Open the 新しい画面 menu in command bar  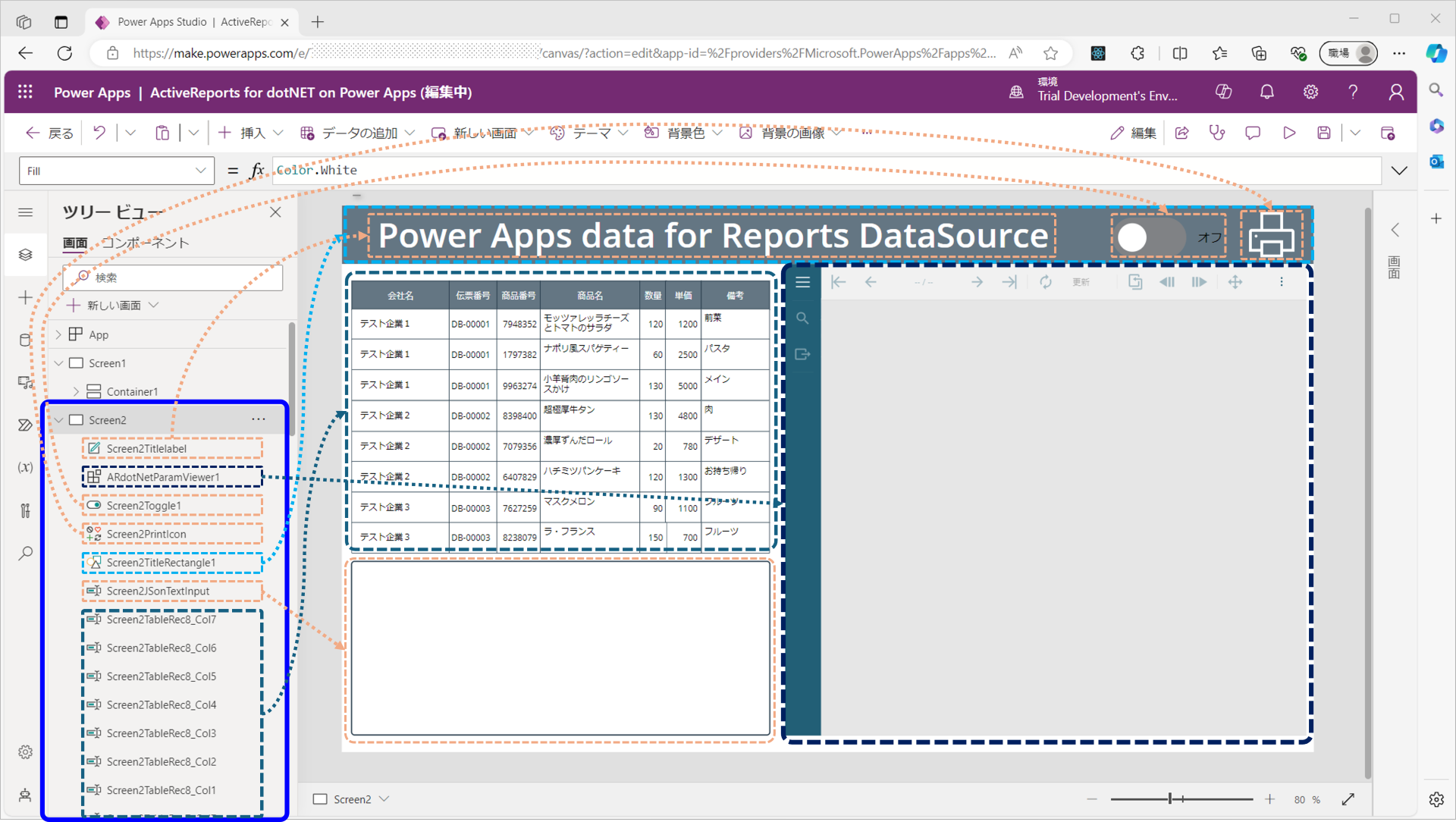pyautogui.click(x=482, y=133)
